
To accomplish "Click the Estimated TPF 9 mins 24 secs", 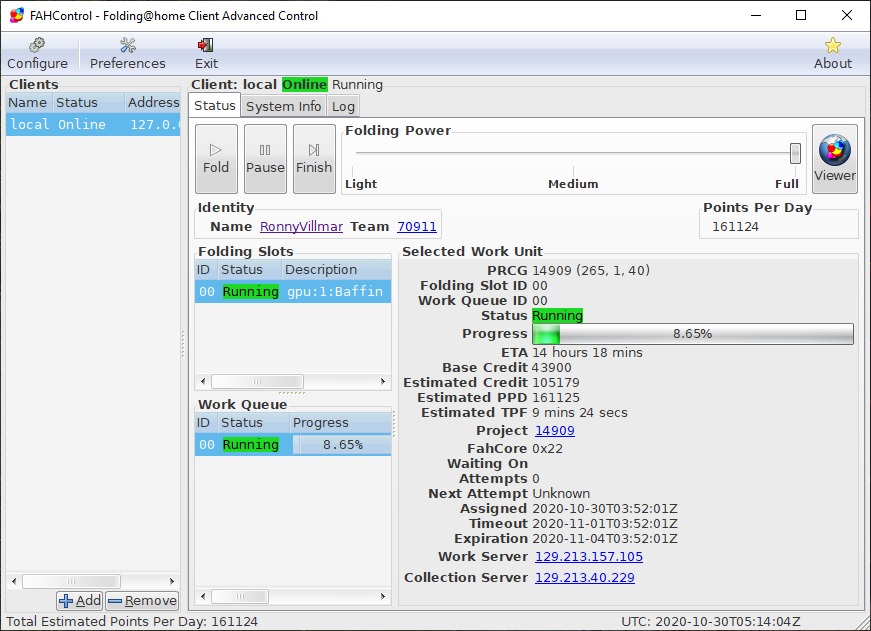I will click(579, 413).
